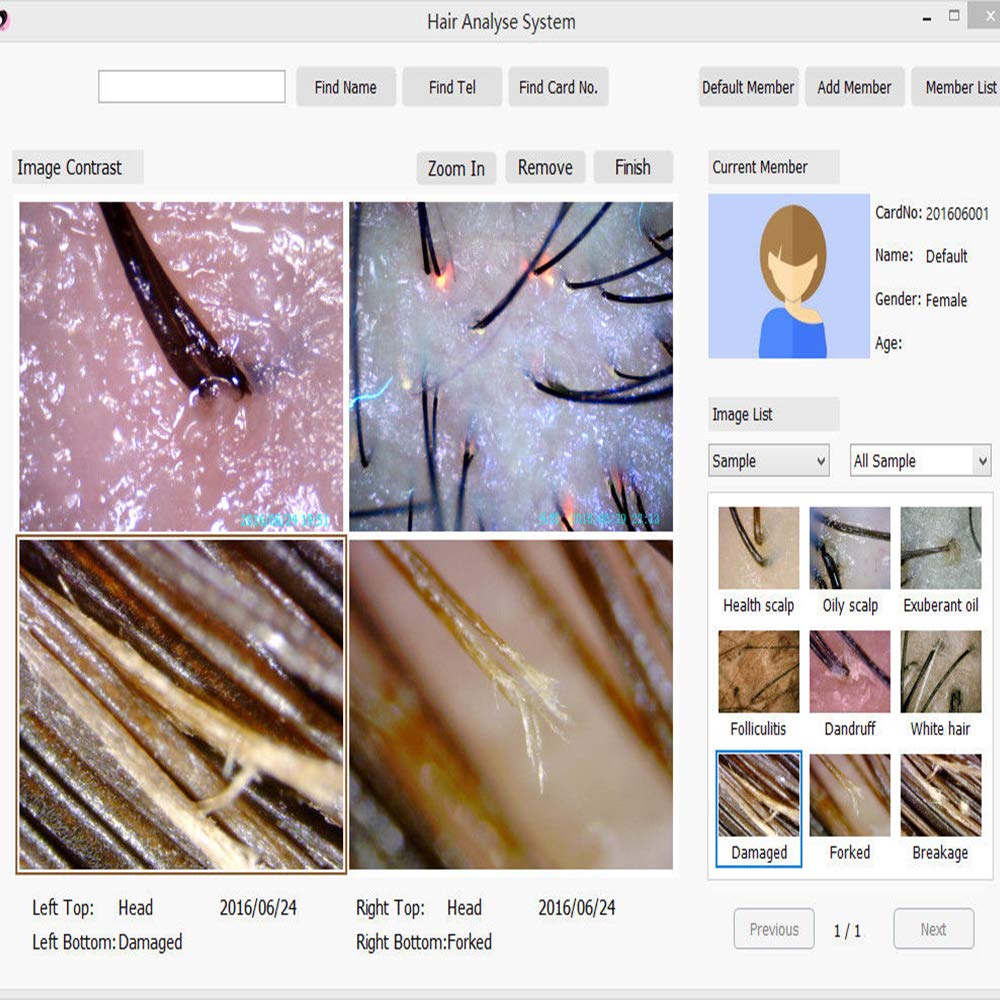Click the member search input field

(191, 87)
